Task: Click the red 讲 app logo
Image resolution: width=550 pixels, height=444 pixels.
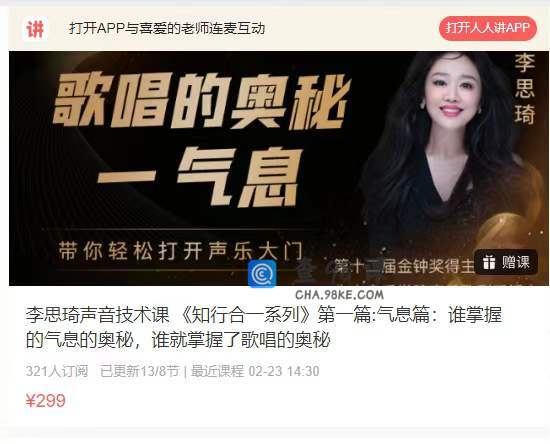Action: (35, 29)
